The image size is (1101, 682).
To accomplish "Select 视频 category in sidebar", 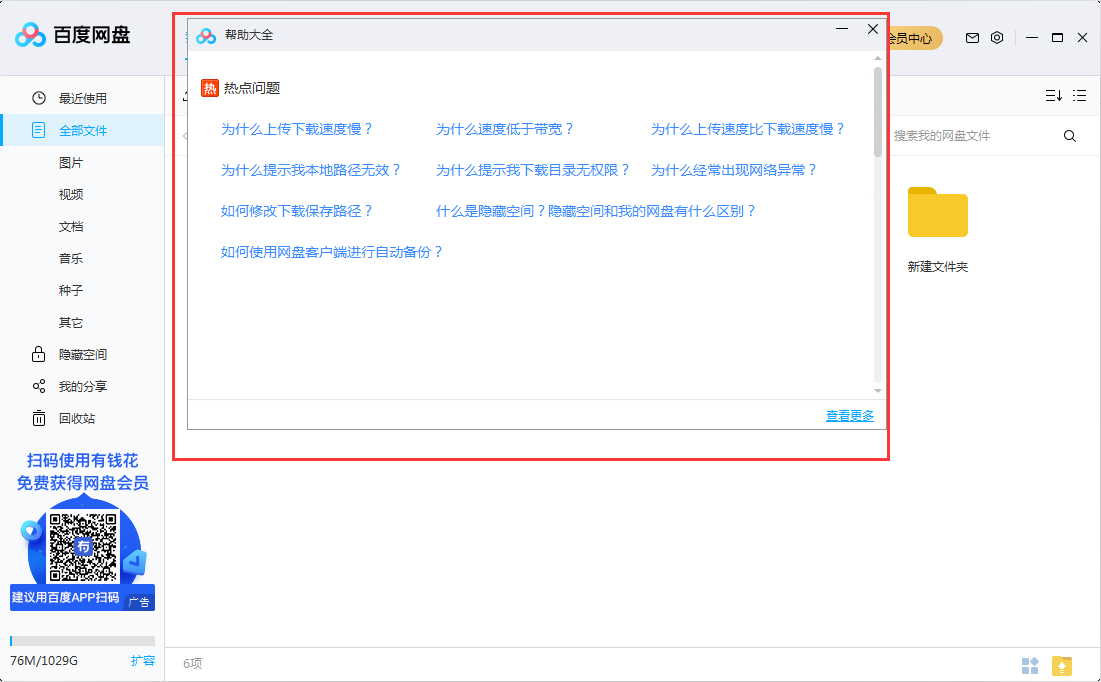I will coord(71,195).
